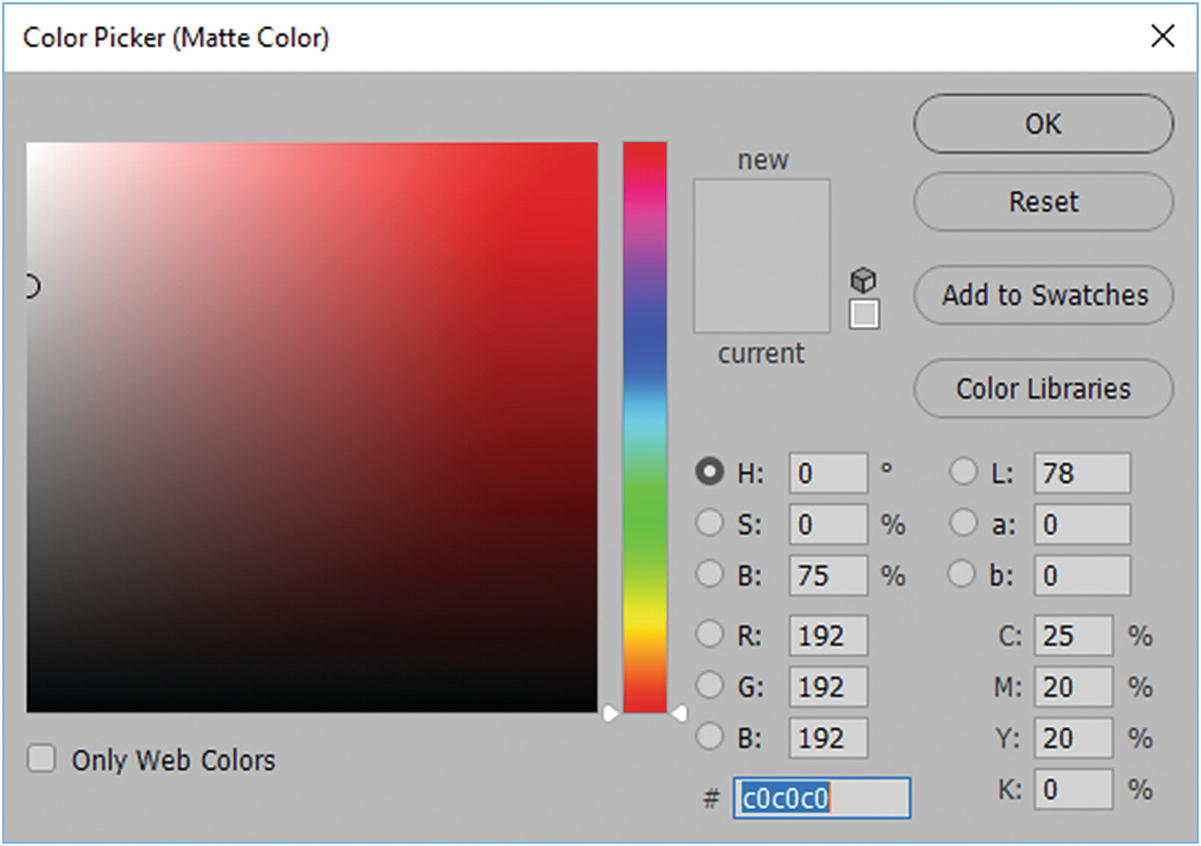Select the Lab a channel radio button
This screenshot has width=1201, height=846.
962,524
